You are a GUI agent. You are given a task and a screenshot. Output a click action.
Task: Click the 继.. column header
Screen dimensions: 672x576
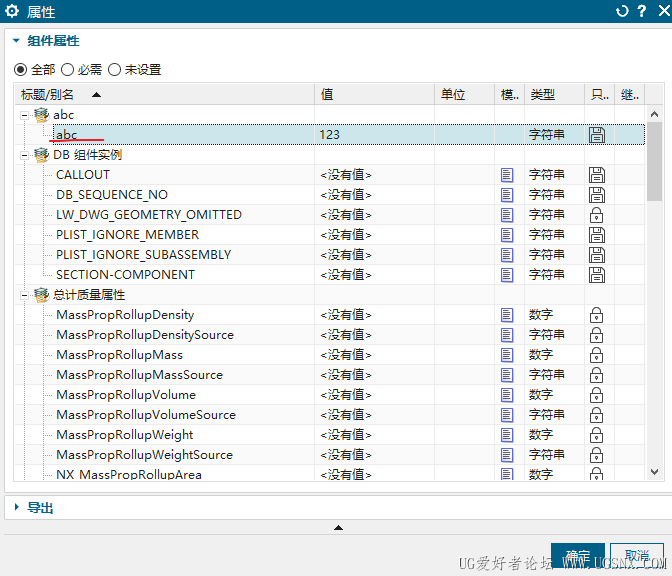tap(630, 94)
